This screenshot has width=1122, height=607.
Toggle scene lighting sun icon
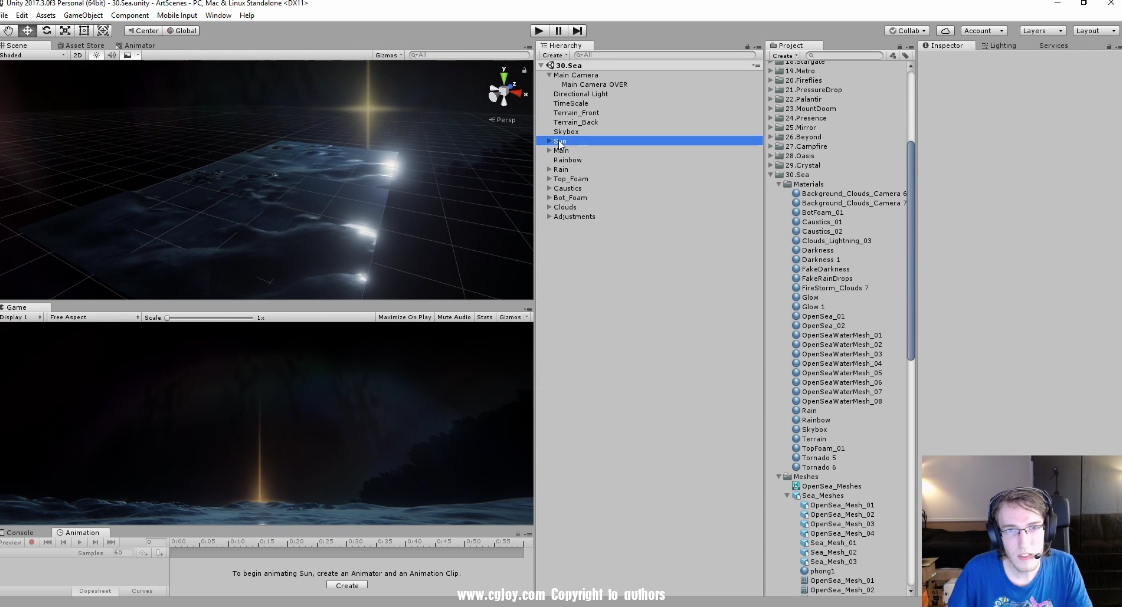point(96,55)
